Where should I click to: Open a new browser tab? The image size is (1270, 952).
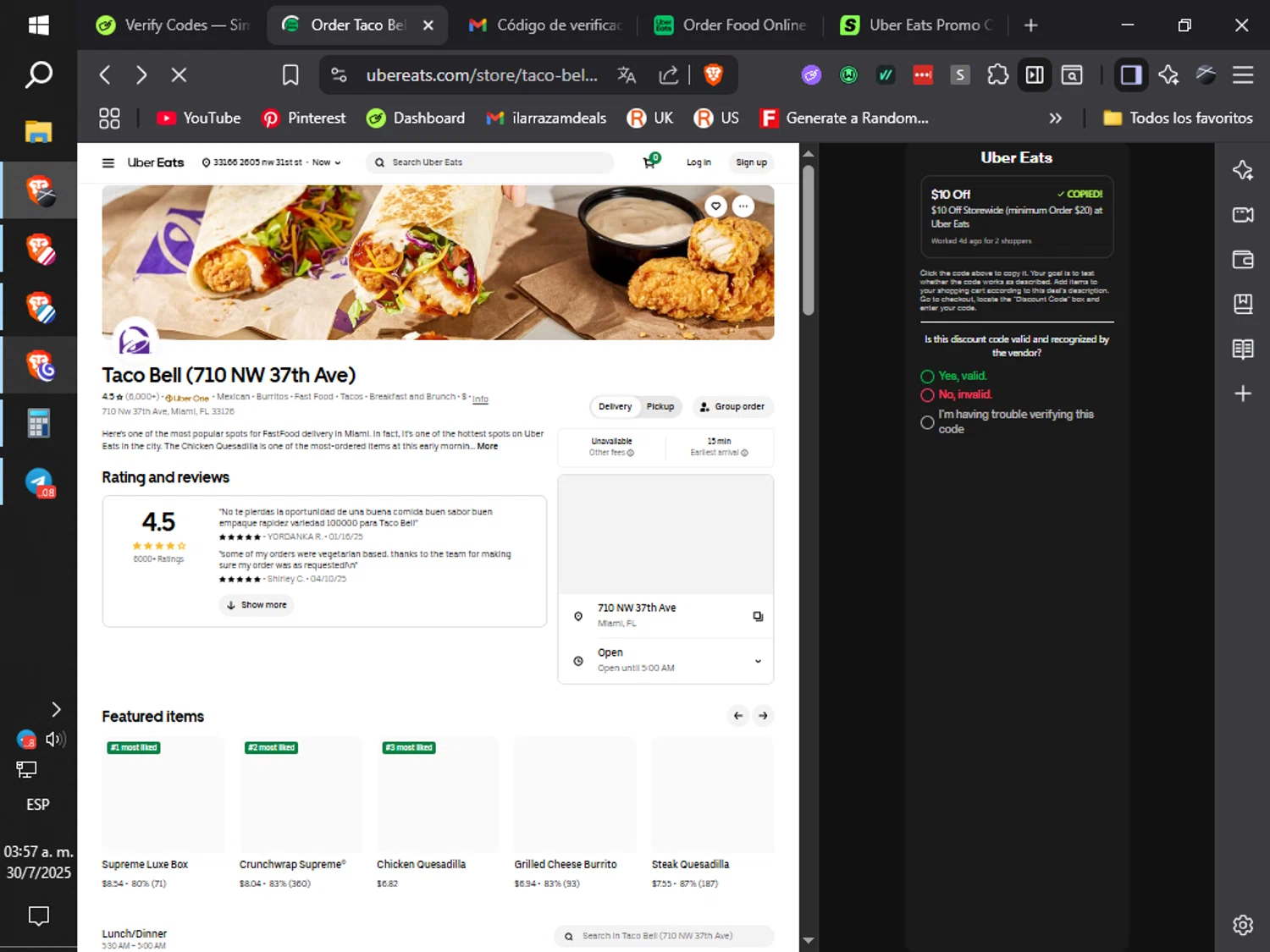[x=1030, y=25]
